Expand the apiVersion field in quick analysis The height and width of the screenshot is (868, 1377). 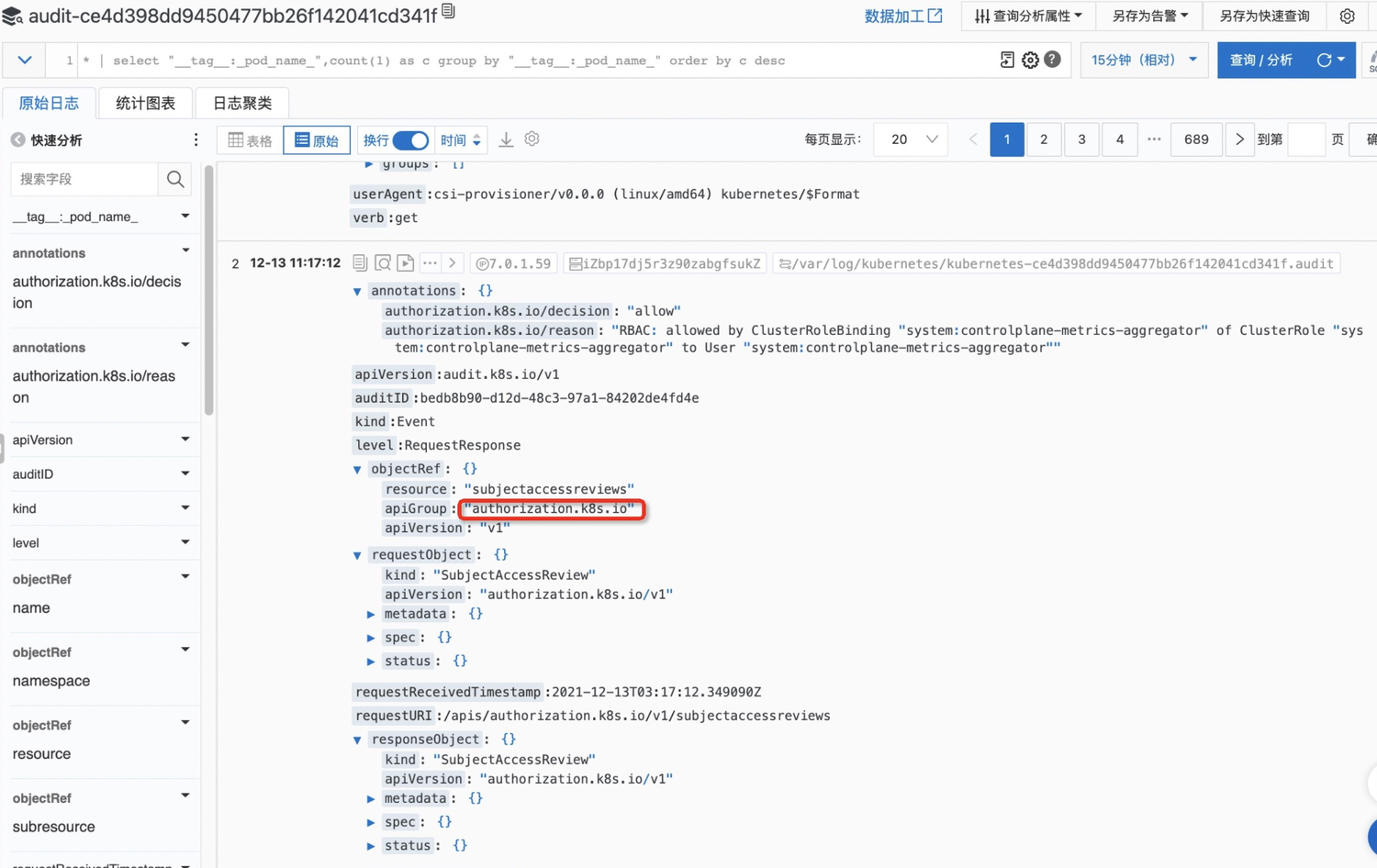point(185,440)
